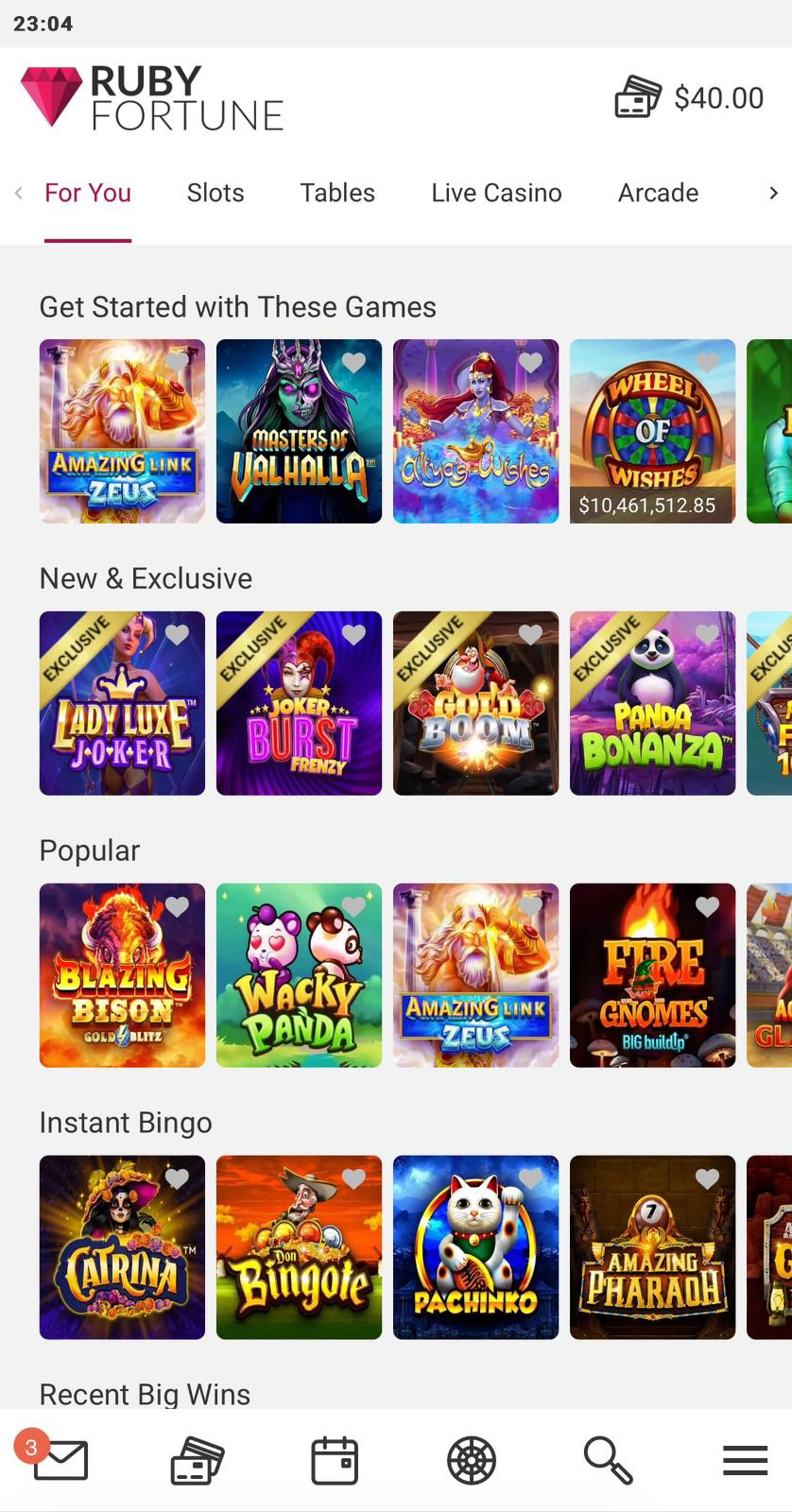Open the search magnifier icon
This screenshot has width=792, height=1512.
point(608,1461)
